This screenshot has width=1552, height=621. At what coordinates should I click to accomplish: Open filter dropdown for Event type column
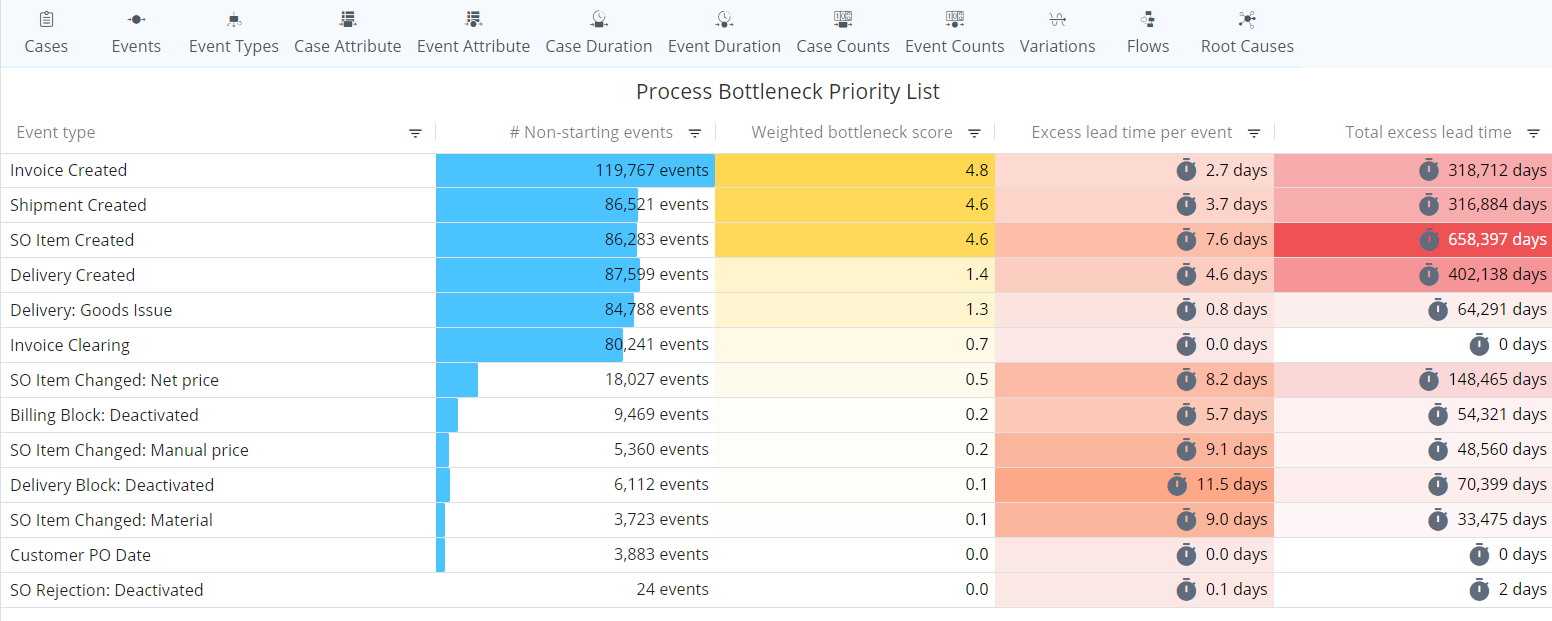[415, 132]
